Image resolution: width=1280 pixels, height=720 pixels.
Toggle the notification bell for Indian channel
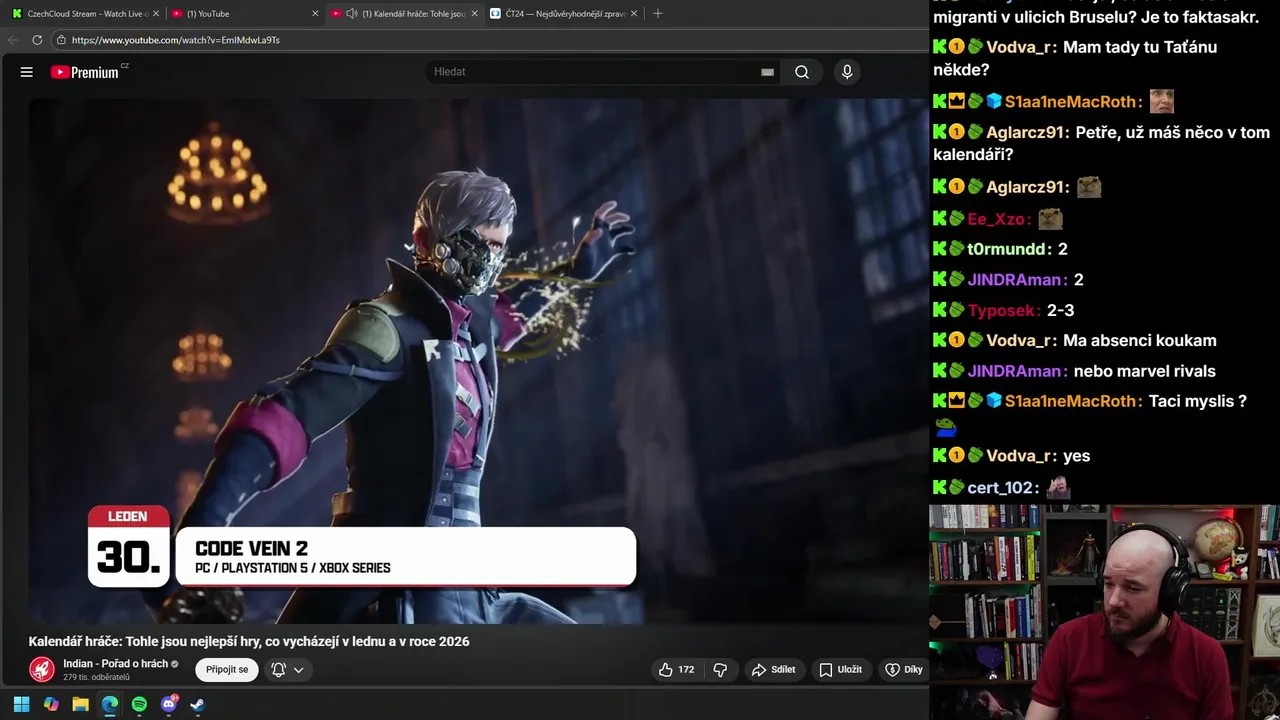pos(279,670)
